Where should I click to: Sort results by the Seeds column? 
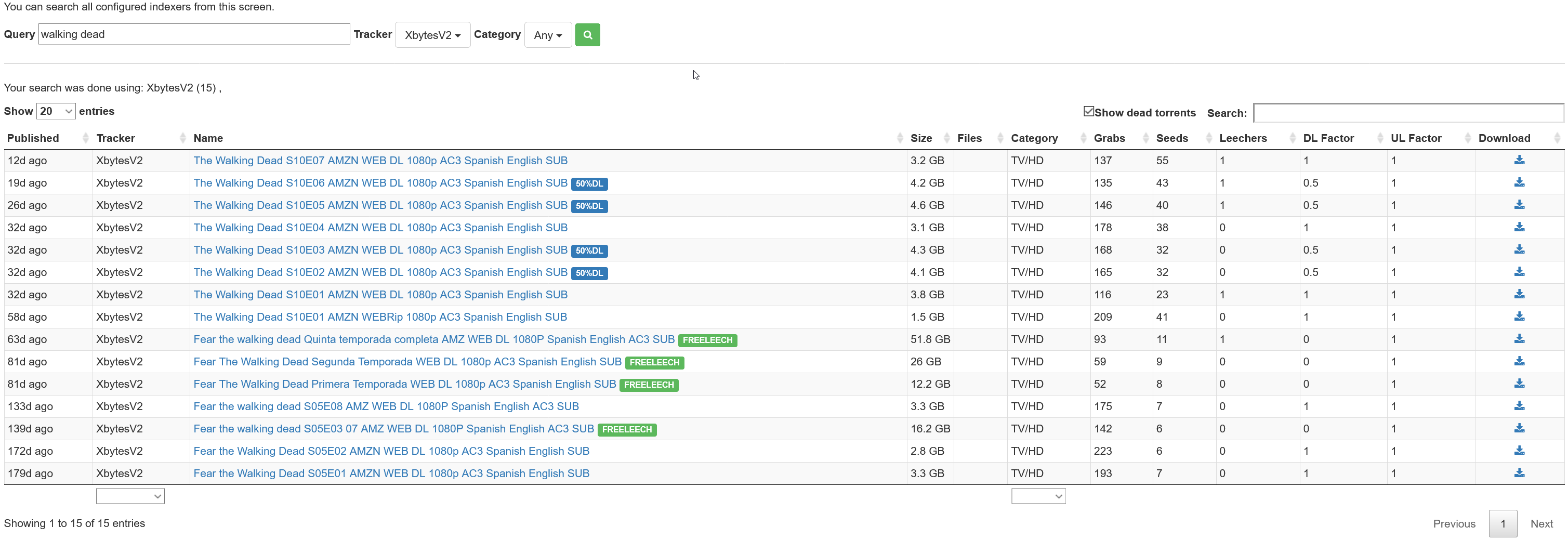point(1172,138)
